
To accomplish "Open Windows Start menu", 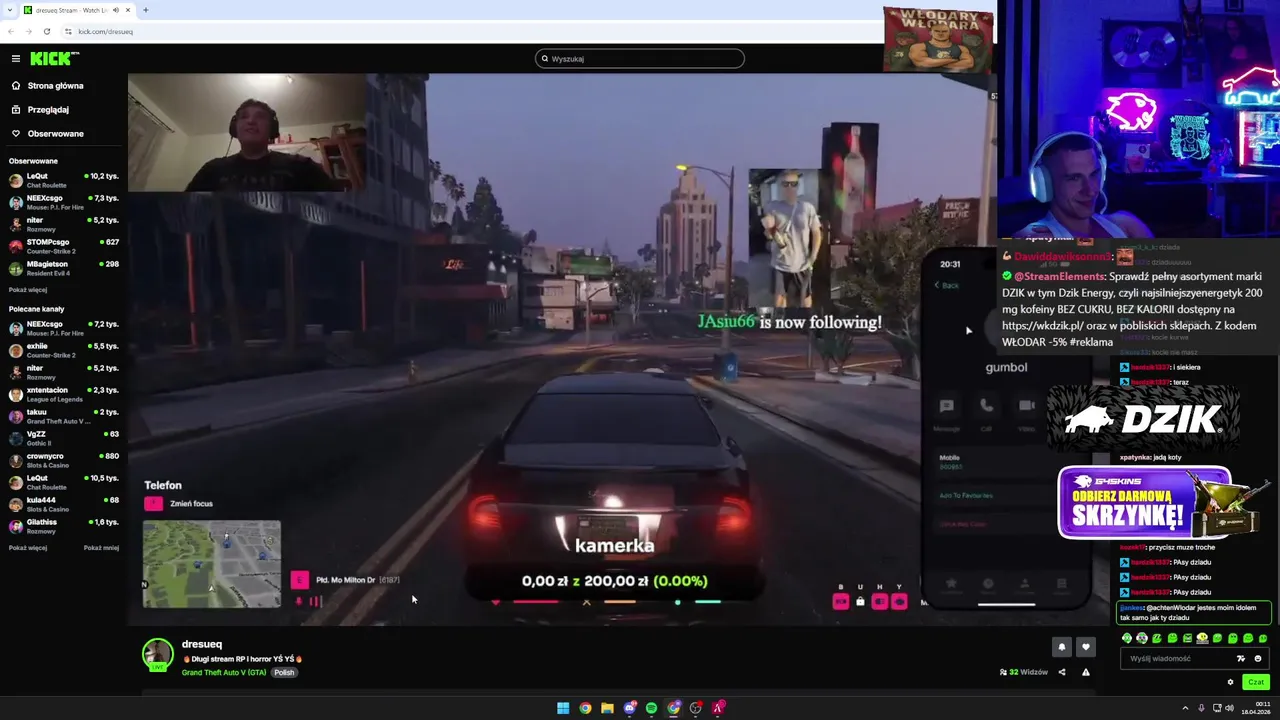I will point(563,708).
